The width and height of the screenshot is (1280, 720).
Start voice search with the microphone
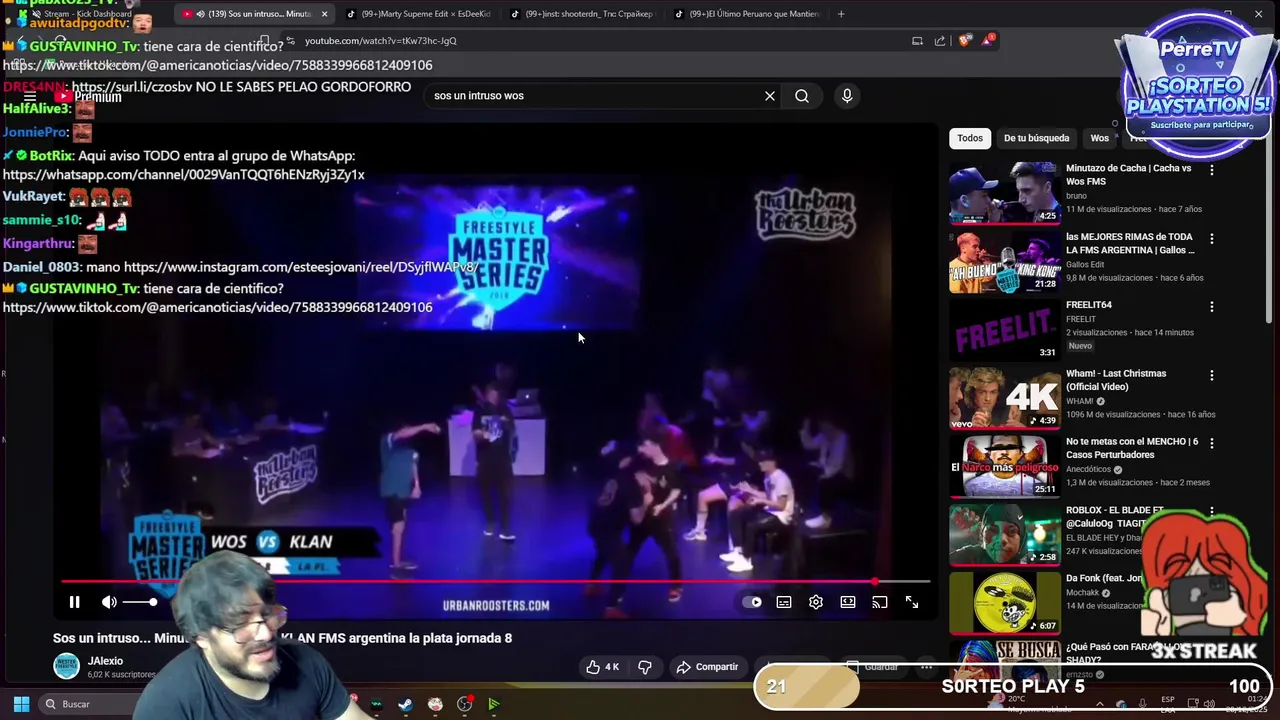(x=847, y=96)
